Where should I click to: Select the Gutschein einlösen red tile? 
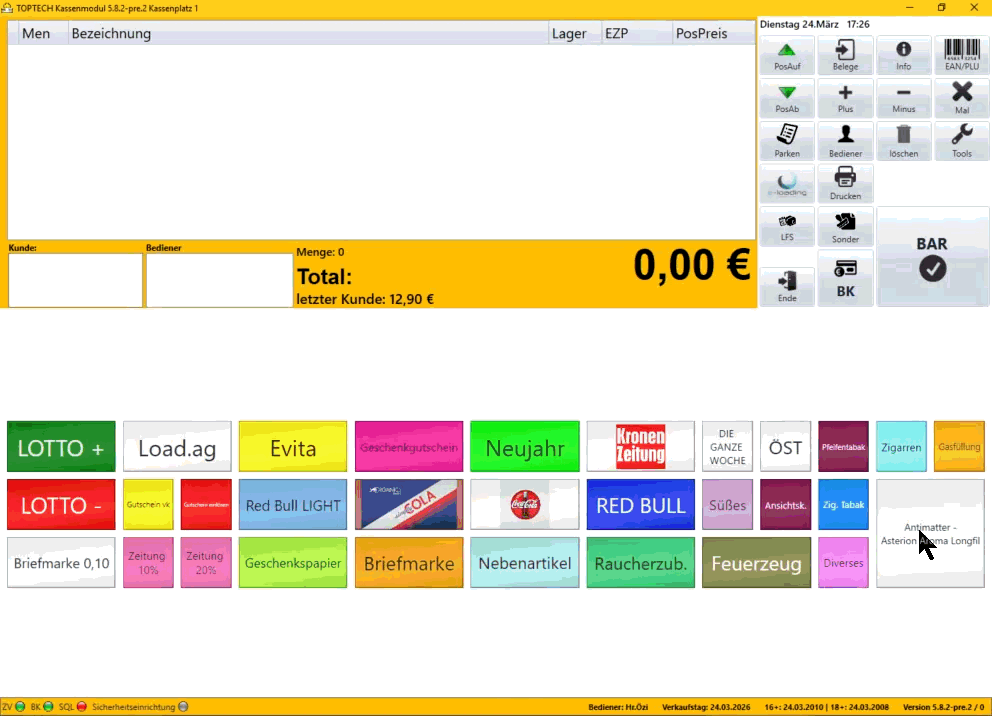[206, 505]
